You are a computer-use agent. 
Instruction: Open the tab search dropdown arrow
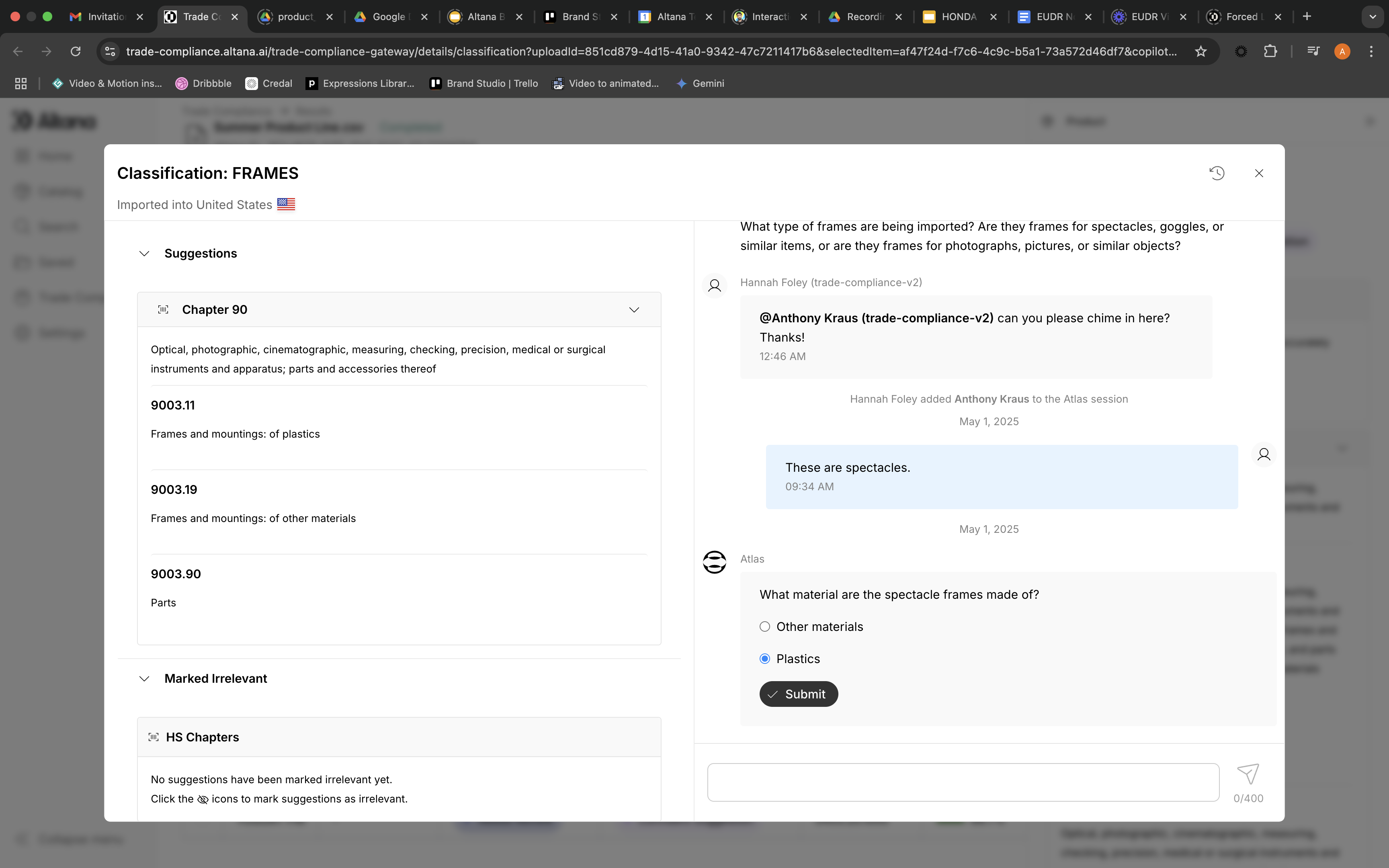coord(1373,16)
